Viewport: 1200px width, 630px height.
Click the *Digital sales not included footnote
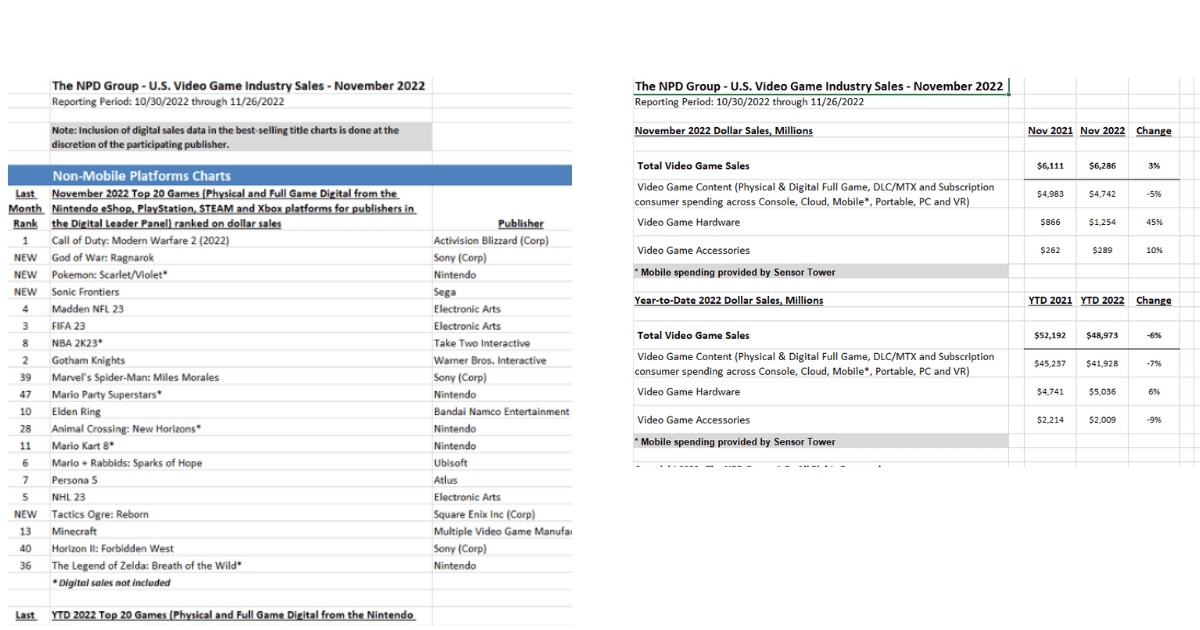[111, 582]
